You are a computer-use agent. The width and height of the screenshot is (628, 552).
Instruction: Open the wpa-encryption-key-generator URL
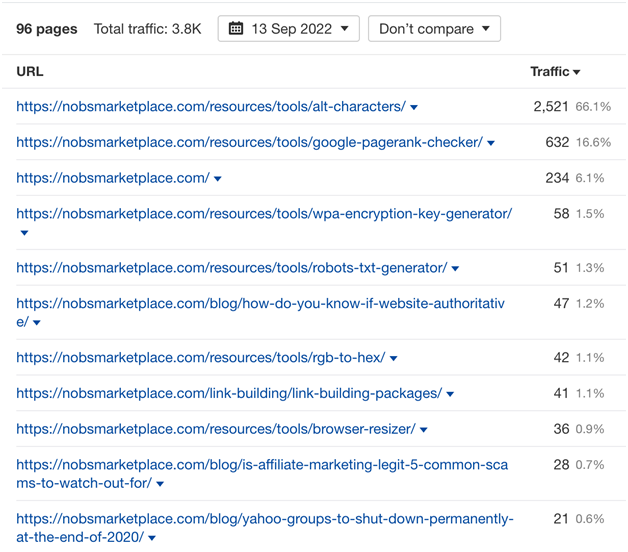click(264, 213)
